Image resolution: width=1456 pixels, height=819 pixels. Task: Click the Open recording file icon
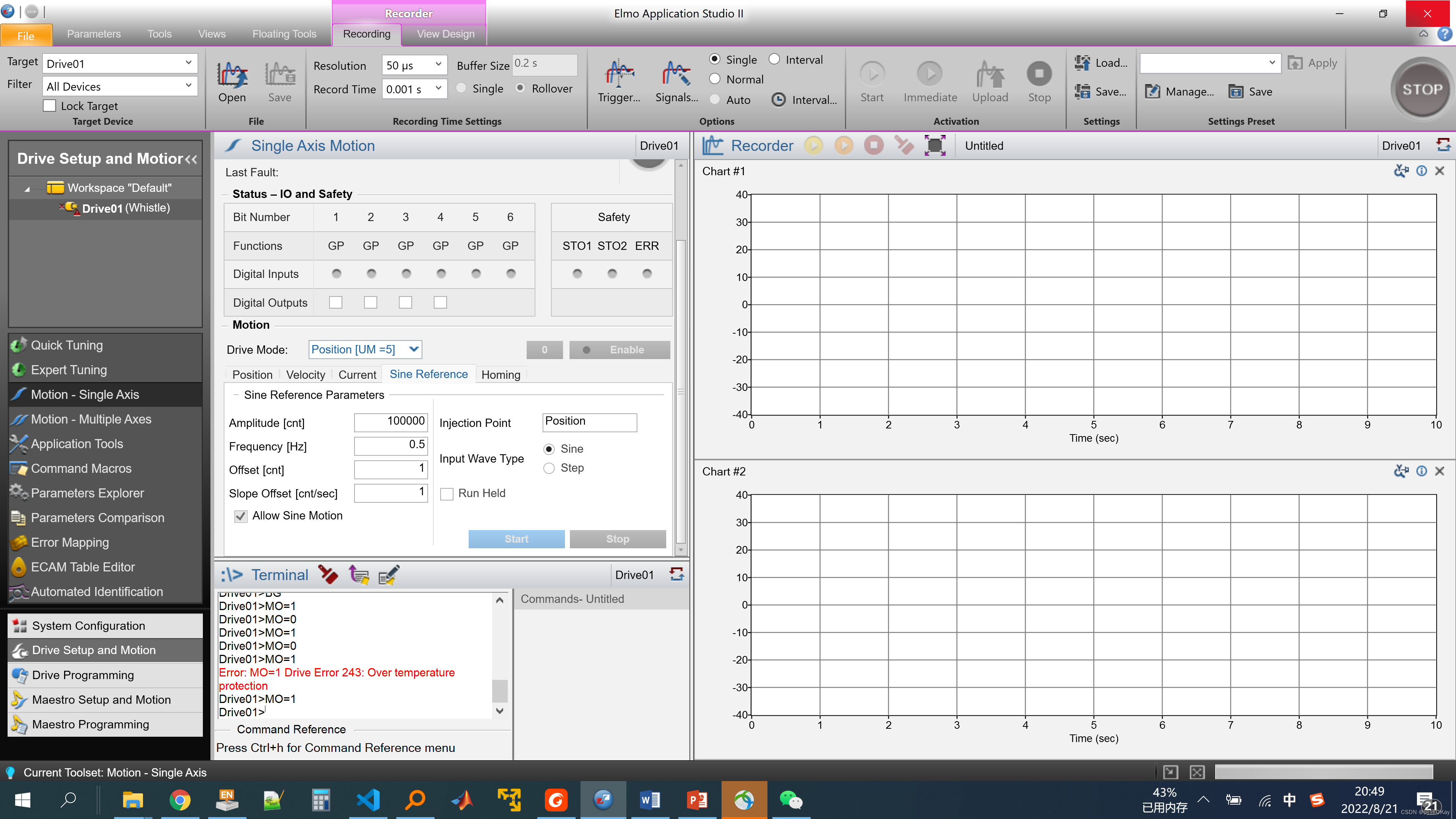(x=232, y=75)
